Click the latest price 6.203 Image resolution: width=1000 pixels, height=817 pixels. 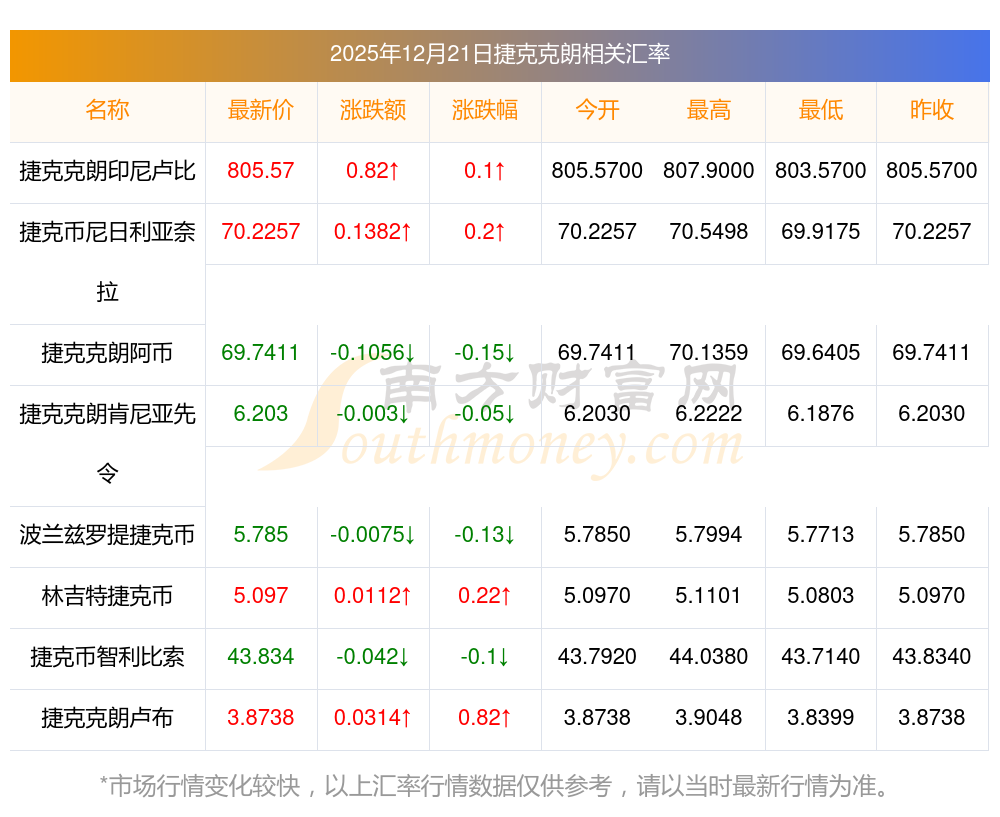[x=261, y=413]
